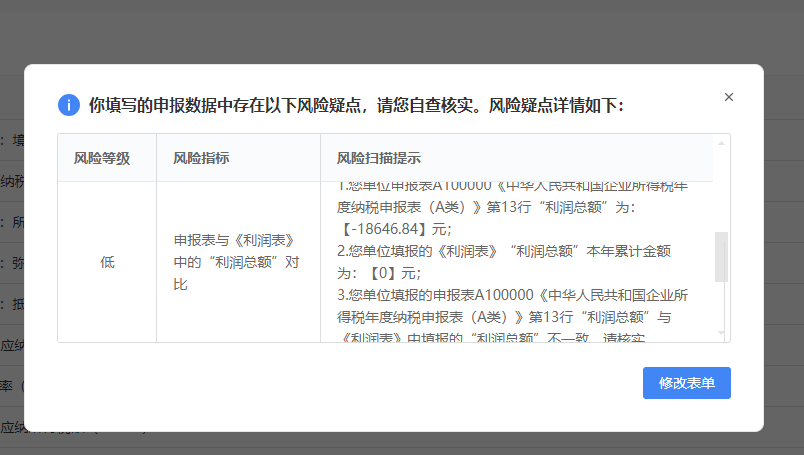Image resolution: width=804 pixels, height=455 pixels.
Task: Click the line starting 2.您单位填报的《利润表》
Action: (504, 251)
